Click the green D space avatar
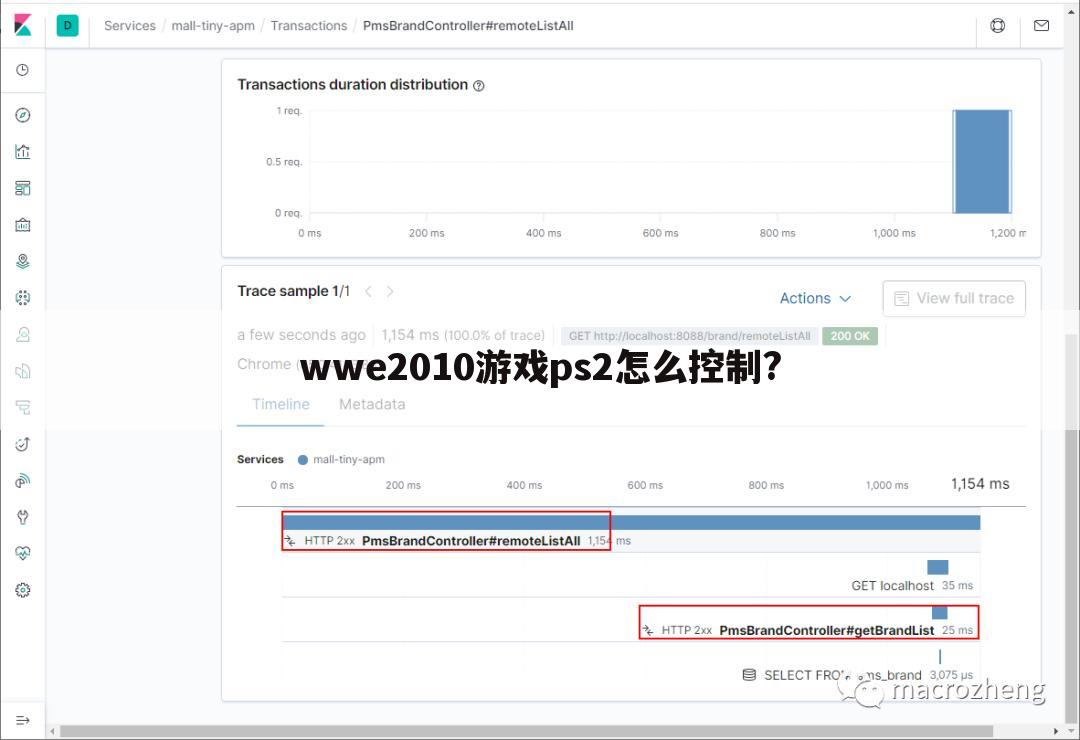The image size is (1080, 740). 68,25
